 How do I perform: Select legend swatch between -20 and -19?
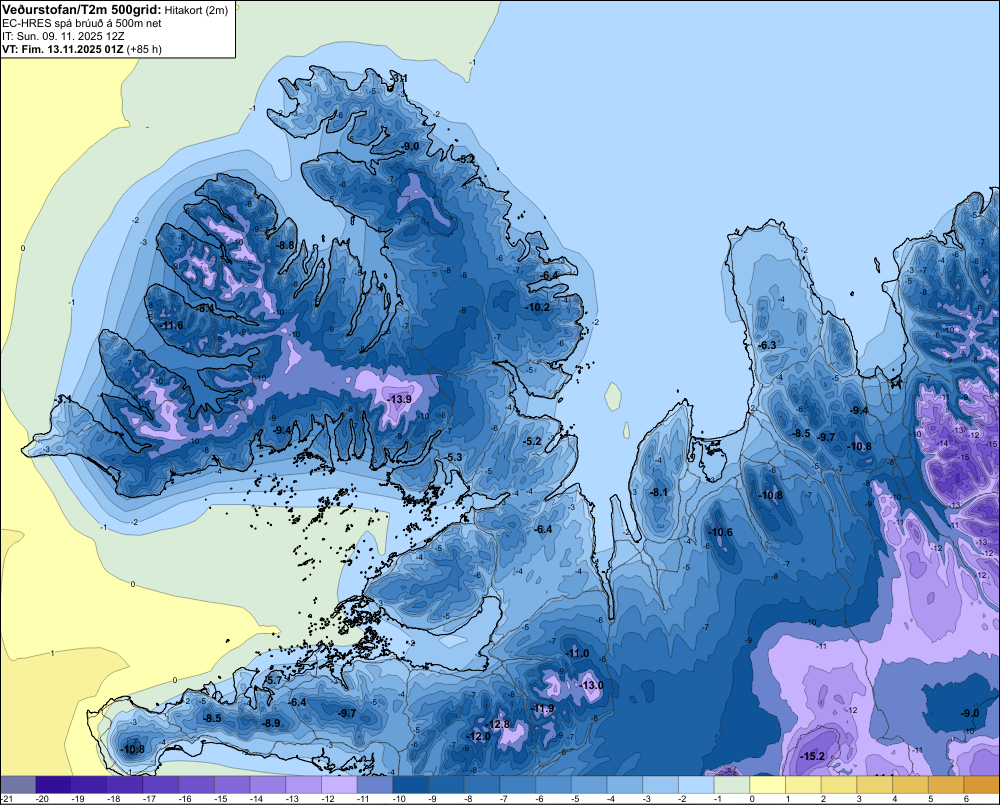[54, 785]
